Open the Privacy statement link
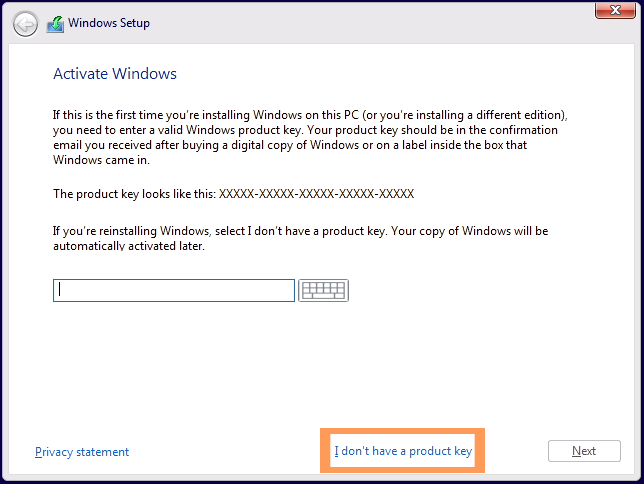The height and width of the screenshot is (484, 644). coord(82,452)
